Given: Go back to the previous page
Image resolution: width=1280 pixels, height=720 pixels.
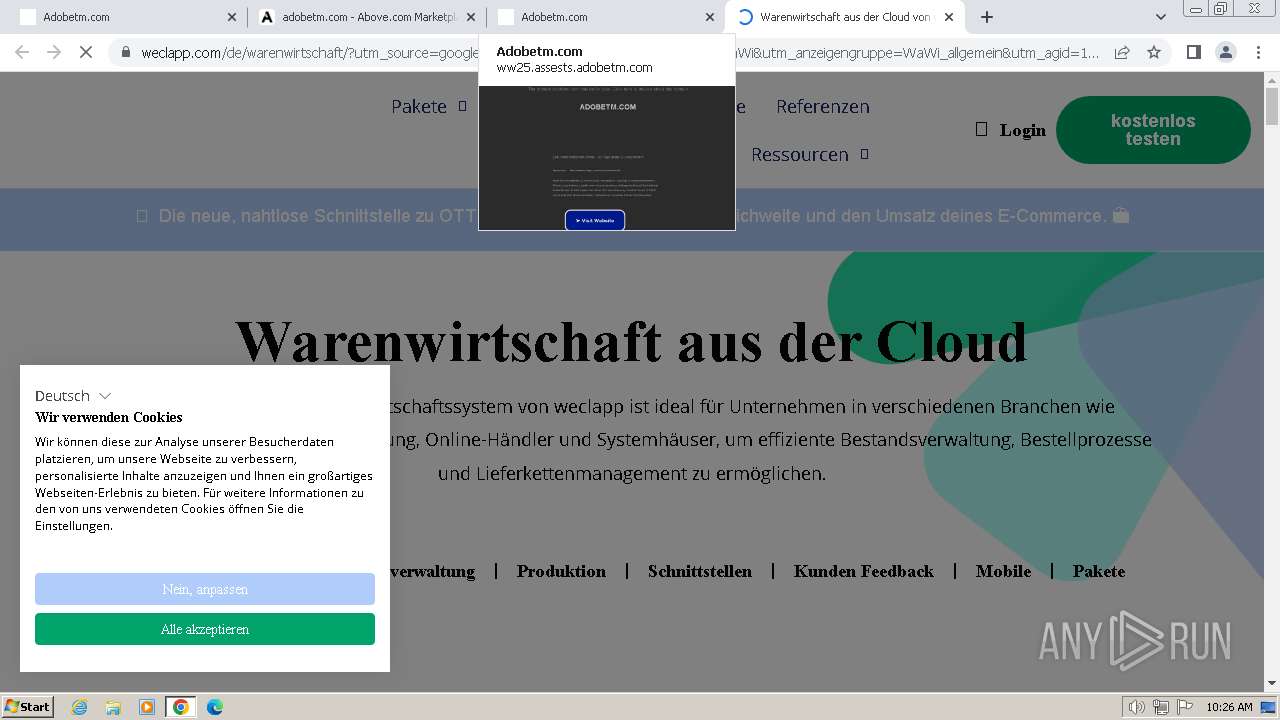Looking at the screenshot, I should (22, 52).
